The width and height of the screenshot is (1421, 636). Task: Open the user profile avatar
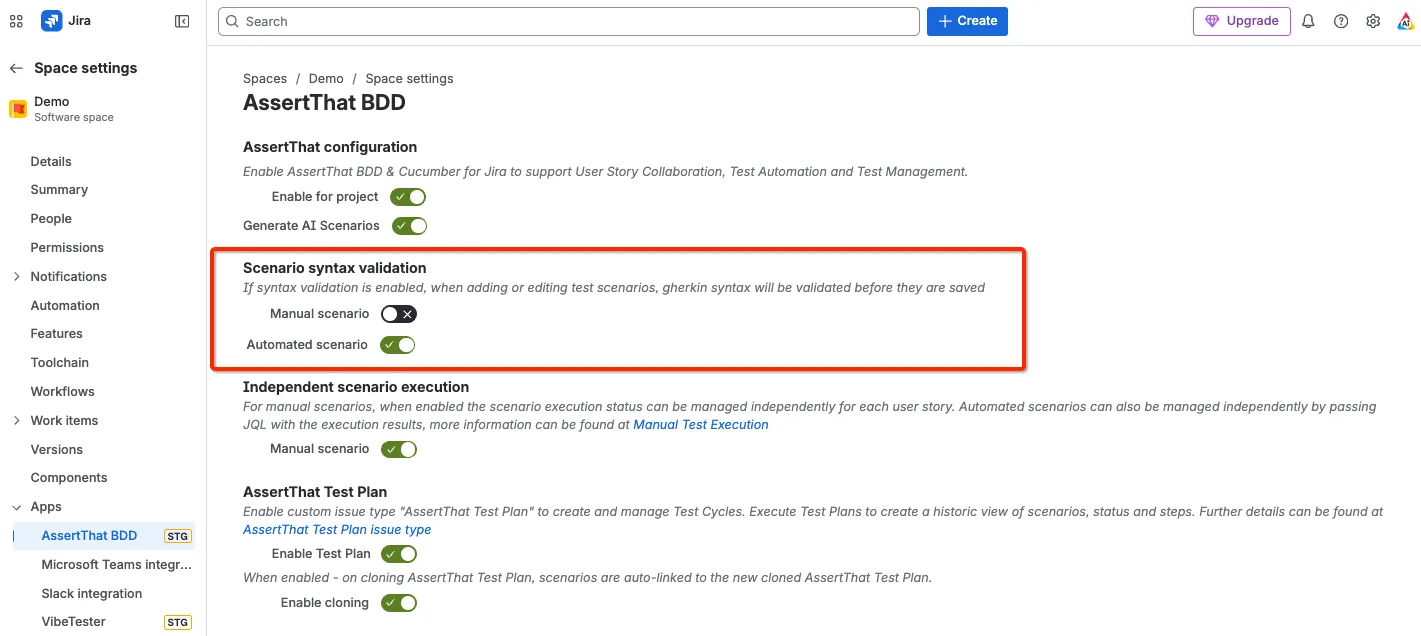click(1405, 21)
